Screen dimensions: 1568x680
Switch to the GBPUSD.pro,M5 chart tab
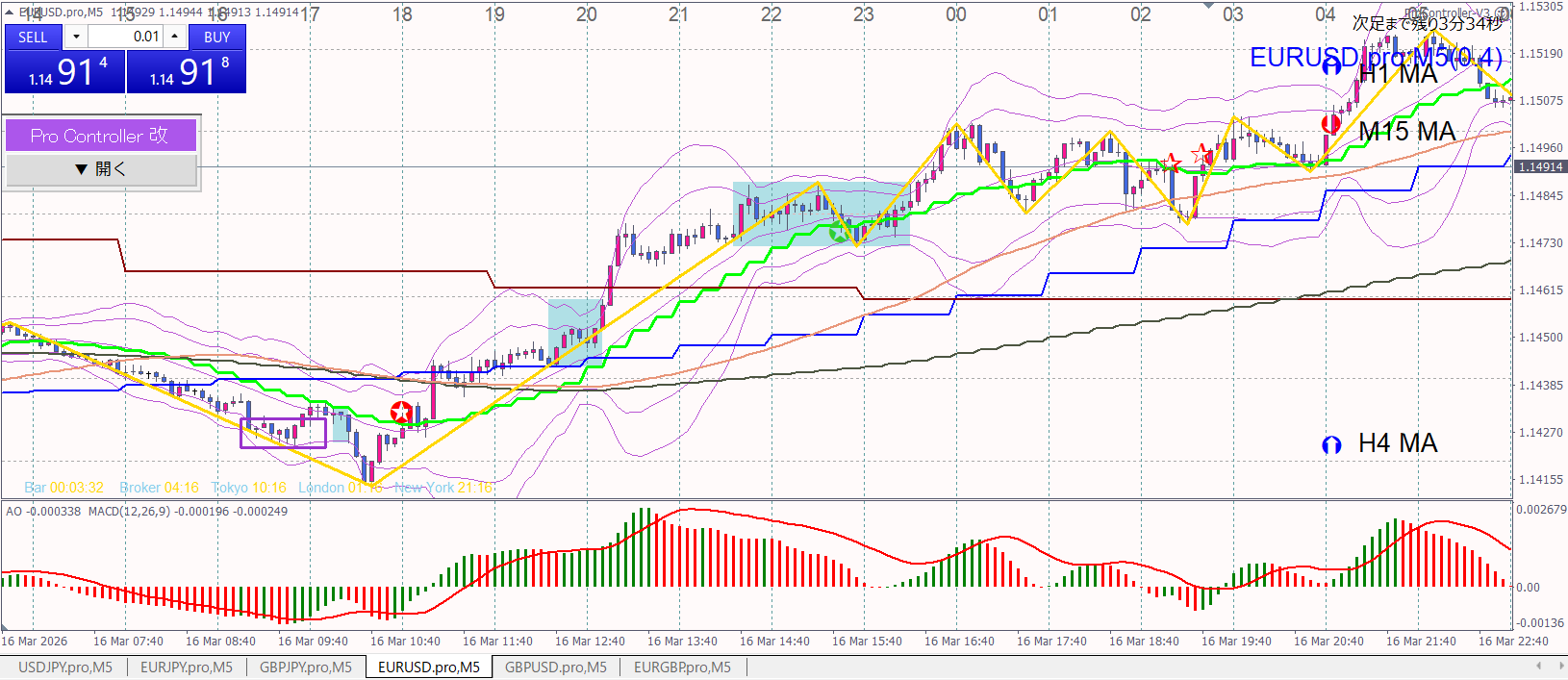tap(555, 667)
